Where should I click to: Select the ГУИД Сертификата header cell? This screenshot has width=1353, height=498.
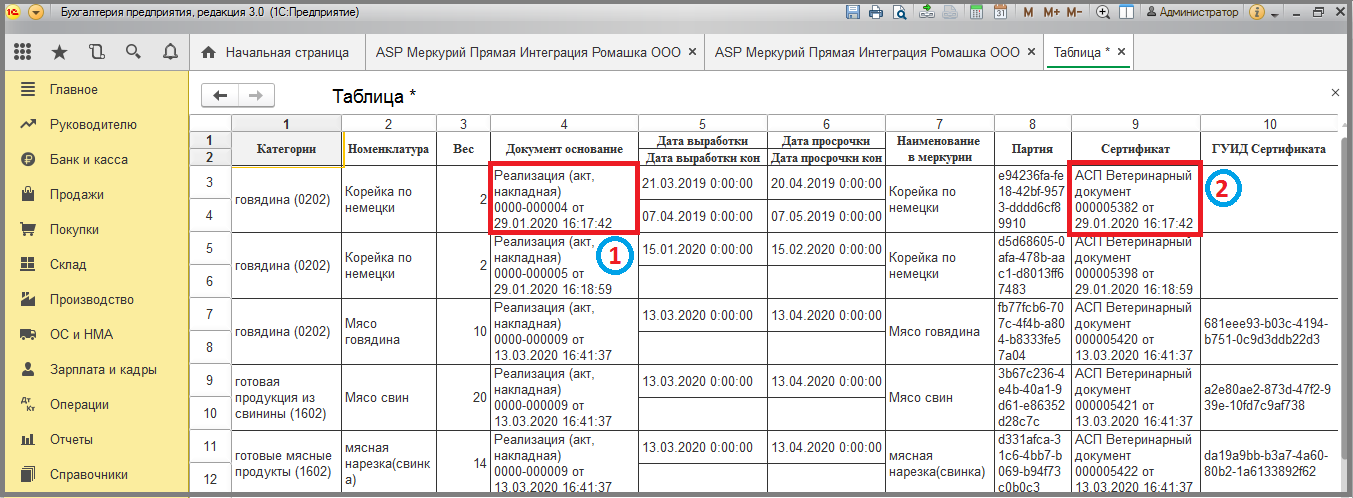(x=1269, y=149)
